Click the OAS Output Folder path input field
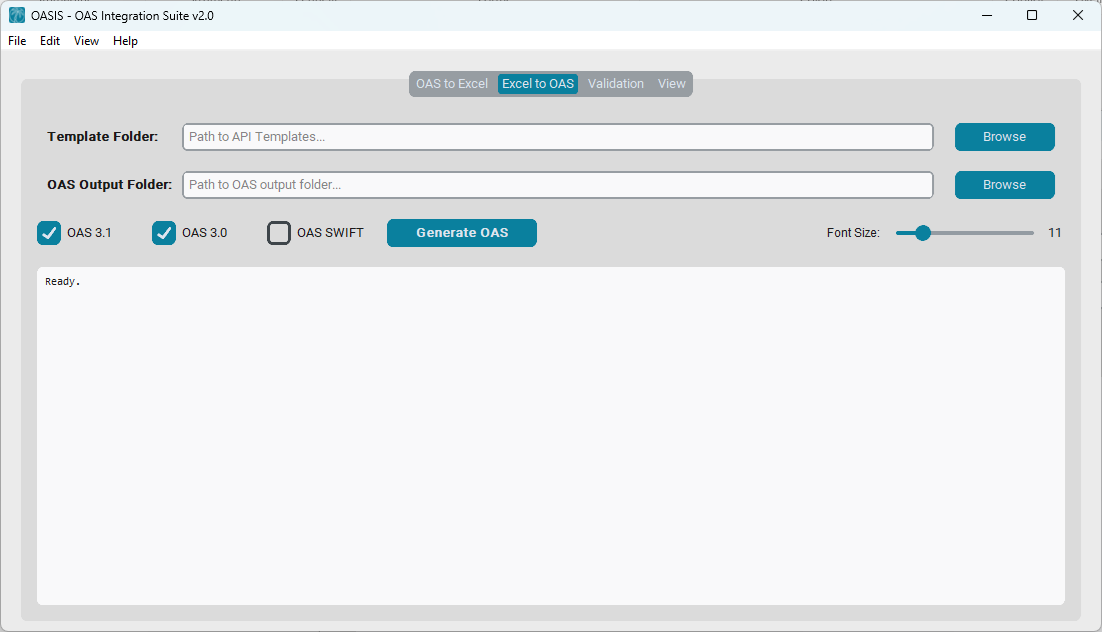This screenshot has width=1102, height=632. [x=556, y=184]
